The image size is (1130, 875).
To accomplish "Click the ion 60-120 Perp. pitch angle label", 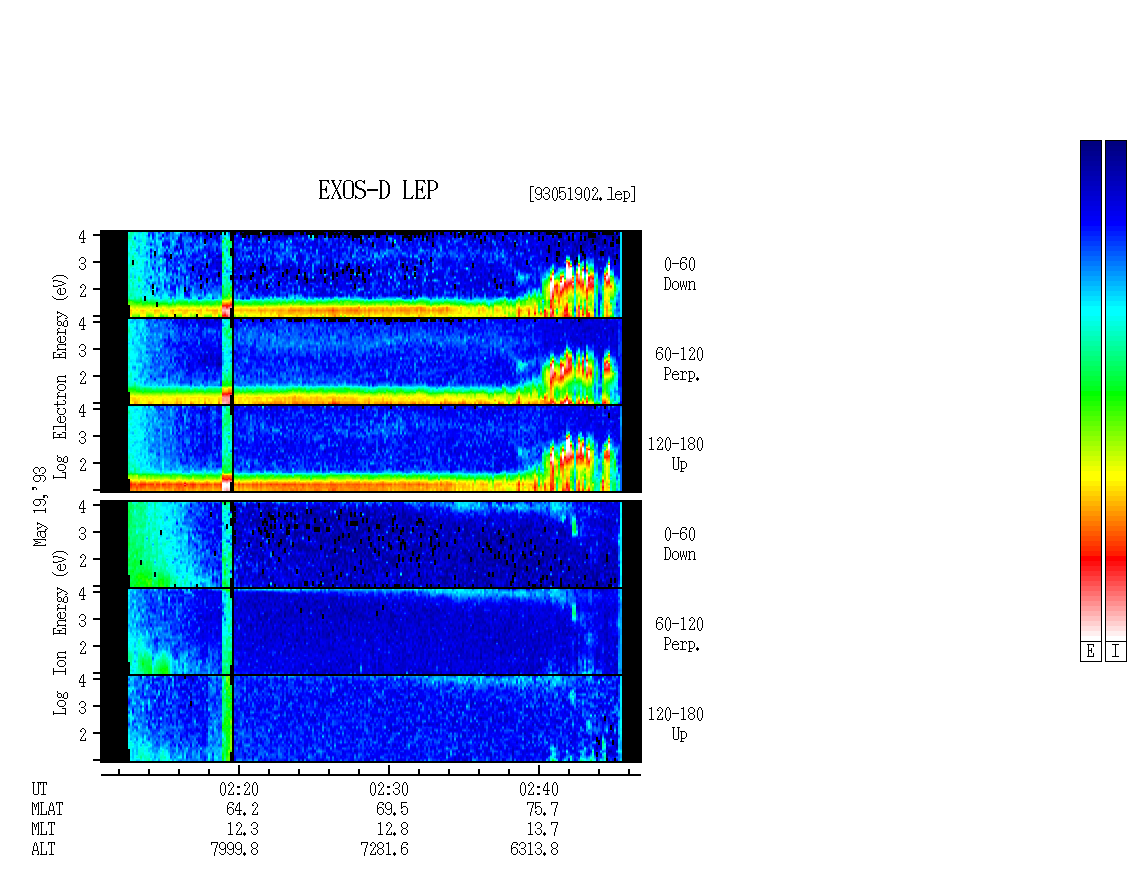I will [x=679, y=634].
